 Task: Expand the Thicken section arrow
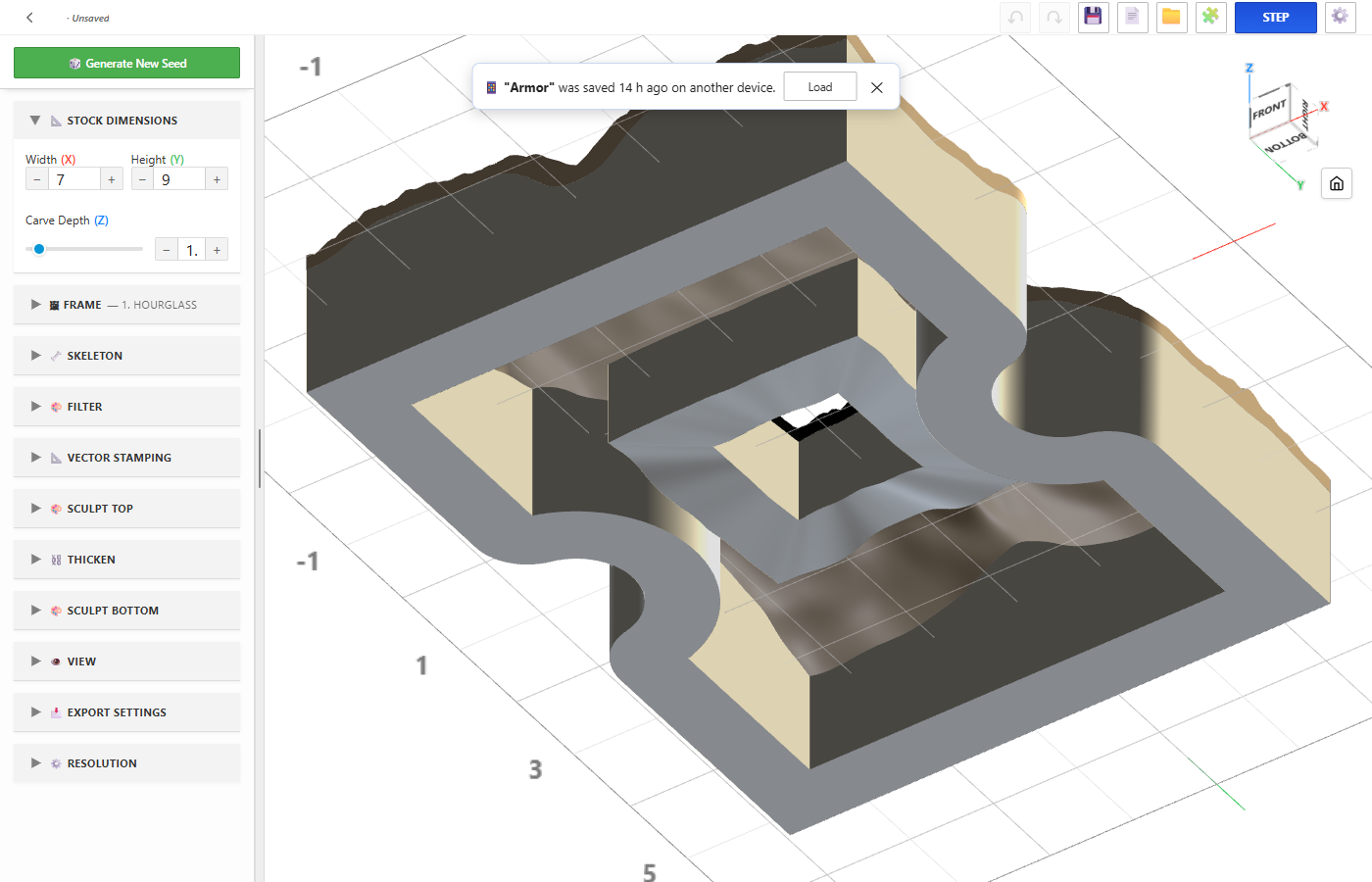point(35,560)
